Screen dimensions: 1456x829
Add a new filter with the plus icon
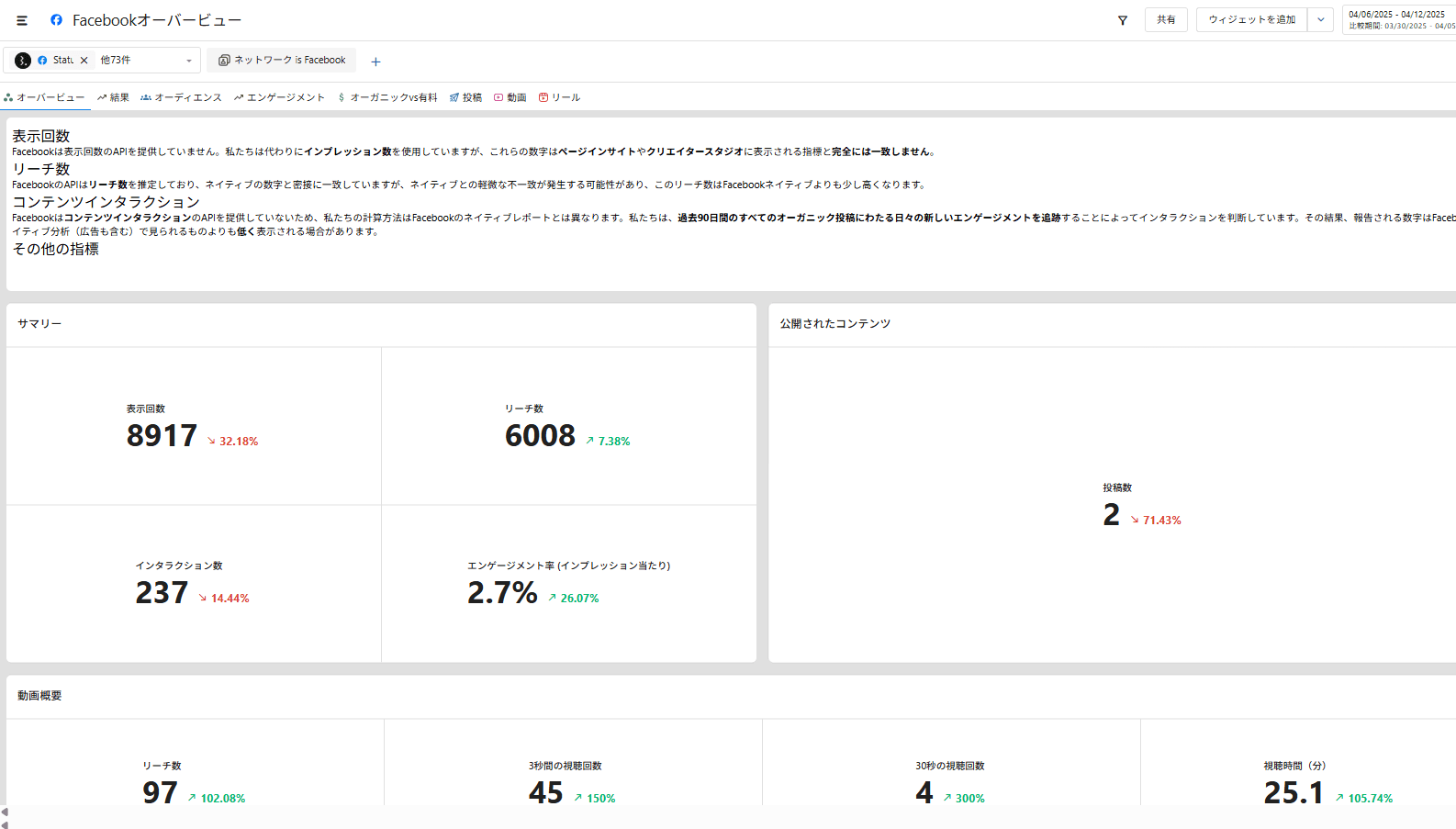tap(375, 62)
